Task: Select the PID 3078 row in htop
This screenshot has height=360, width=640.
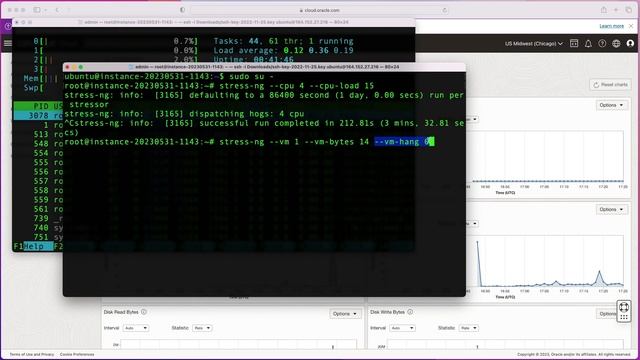Action: (38, 116)
